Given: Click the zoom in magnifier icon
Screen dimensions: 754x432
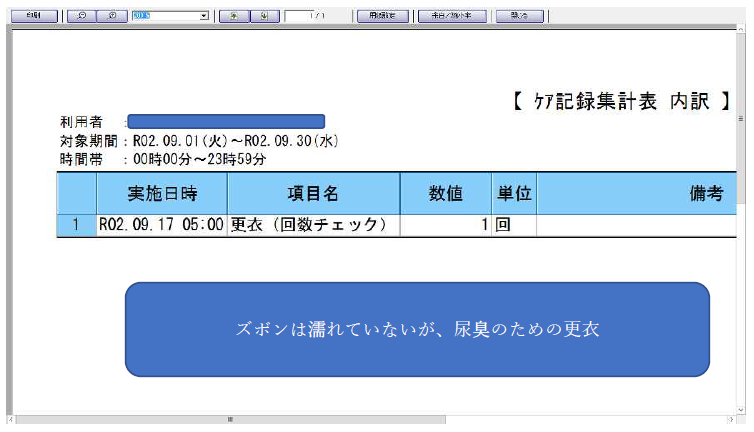Looking at the screenshot, I should pos(113,16).
